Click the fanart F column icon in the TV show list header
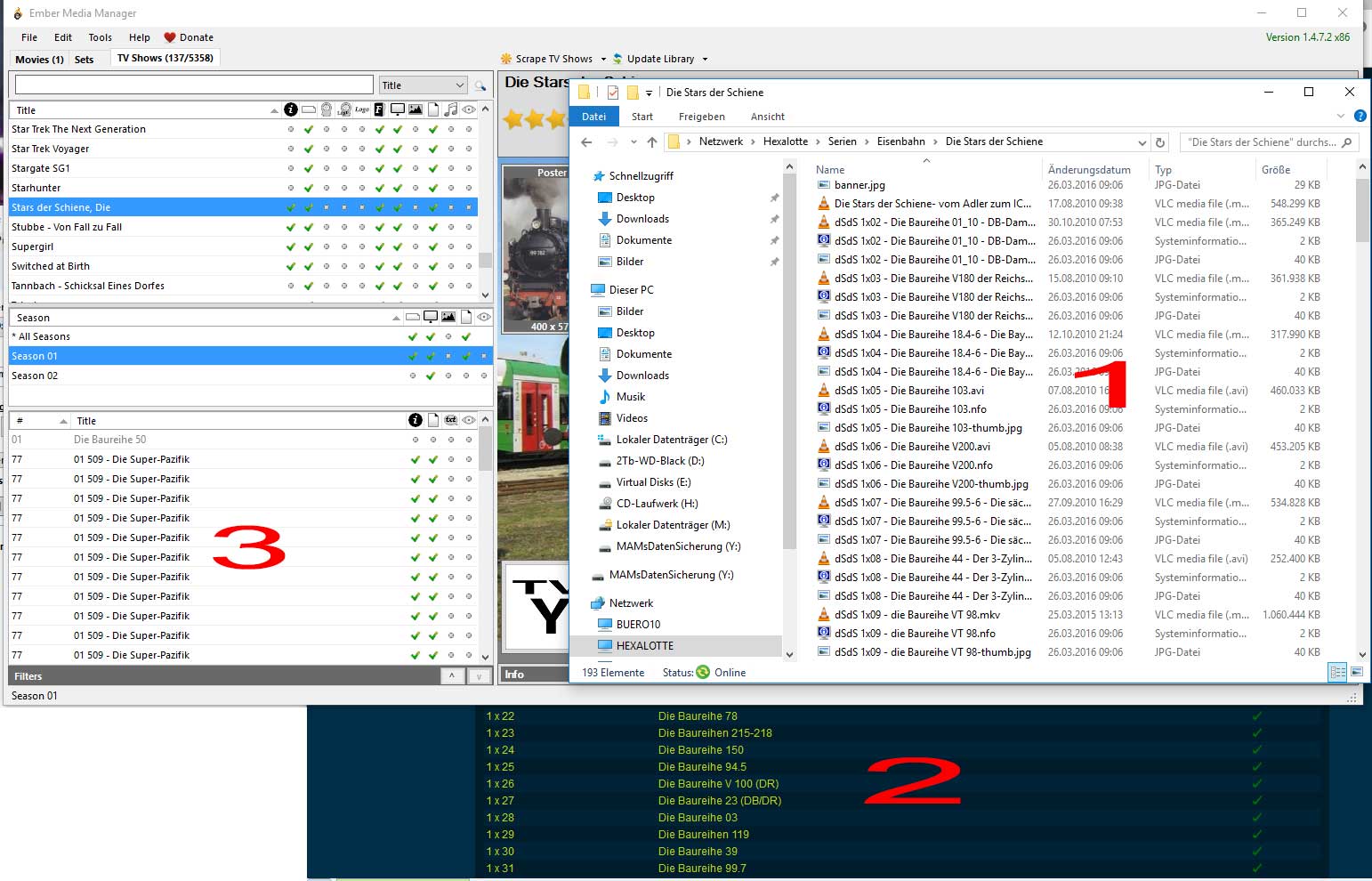Image resolution: width=1372 pixels, height=881 pixels. pos(379,109)
